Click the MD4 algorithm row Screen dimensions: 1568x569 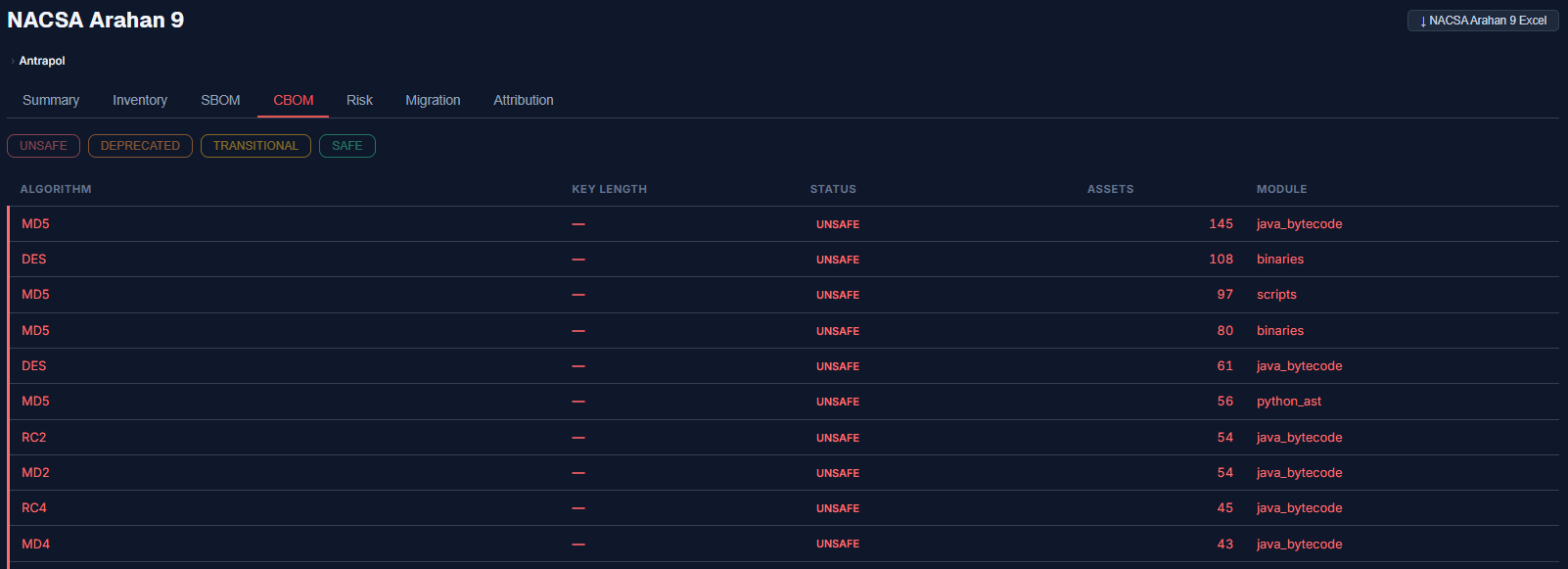pos(783,545)
